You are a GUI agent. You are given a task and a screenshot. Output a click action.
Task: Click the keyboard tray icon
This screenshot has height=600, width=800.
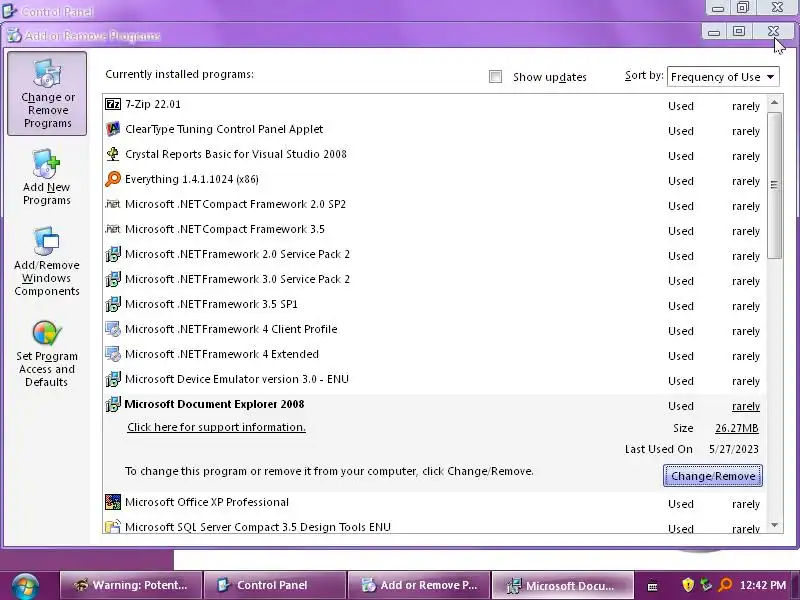653,586
